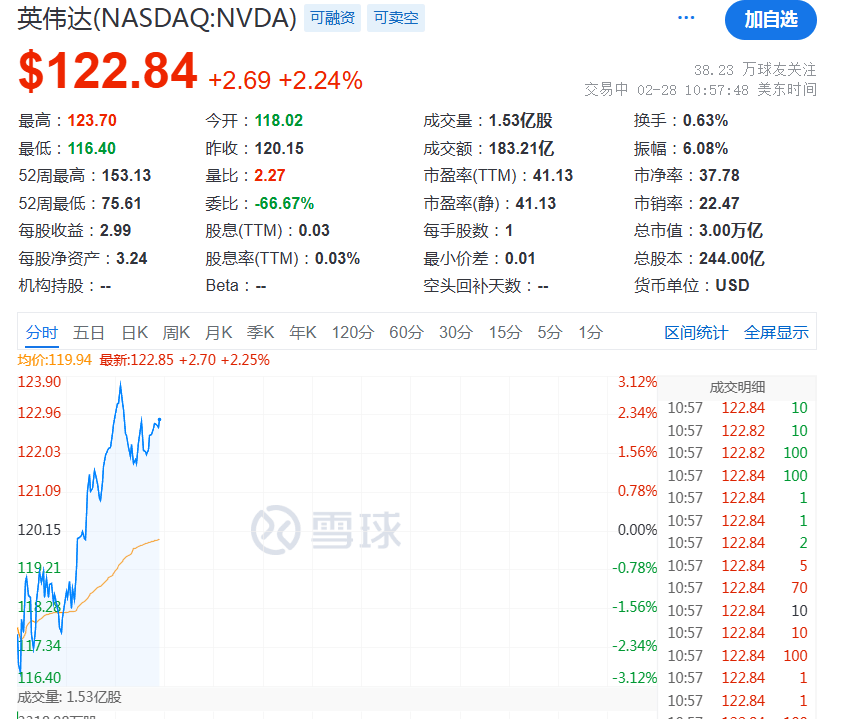
Task: Click the trade row with volume 70
Action: (737, 588)
